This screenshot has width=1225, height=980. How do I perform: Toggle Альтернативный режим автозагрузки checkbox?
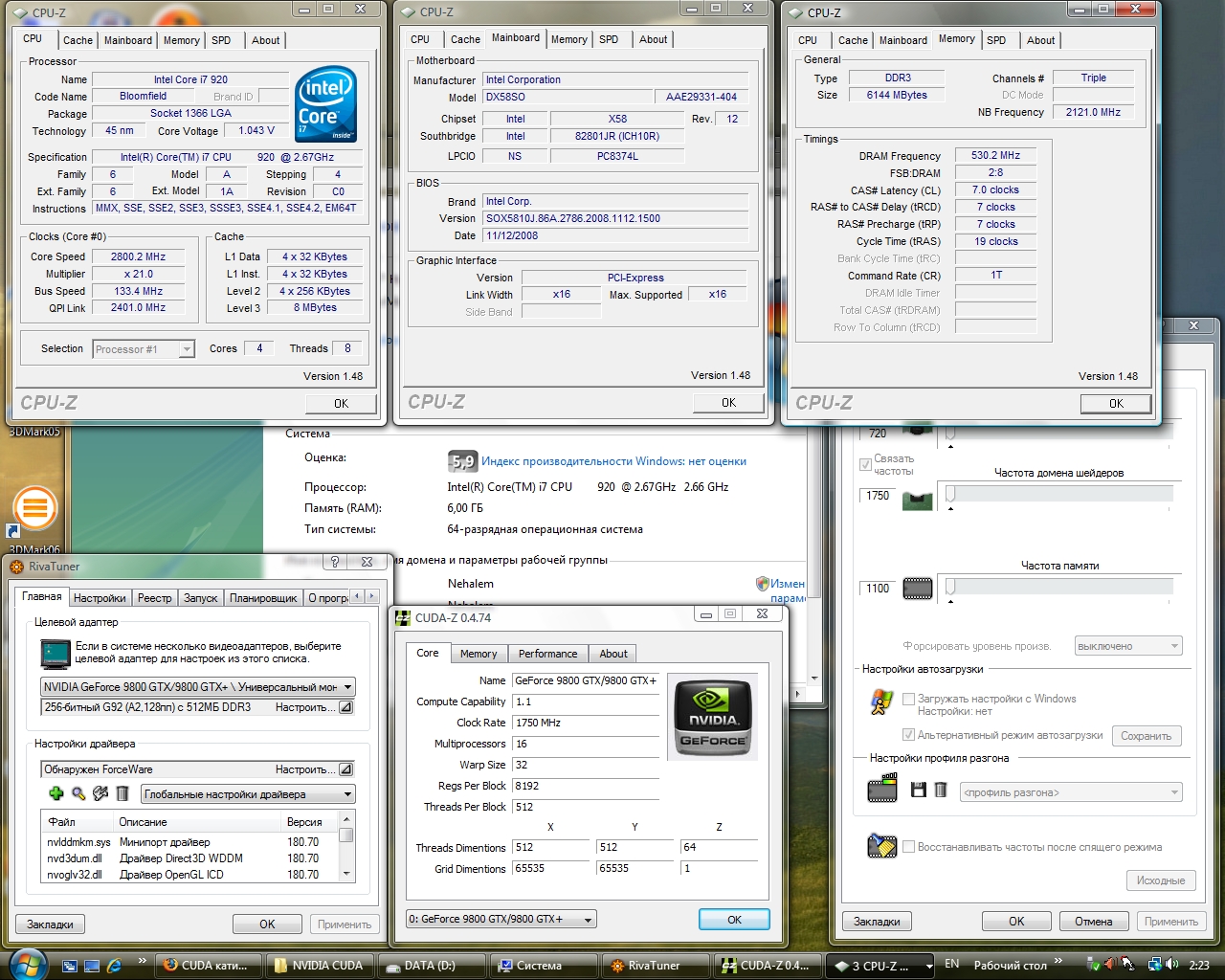[x=908, y=735]
